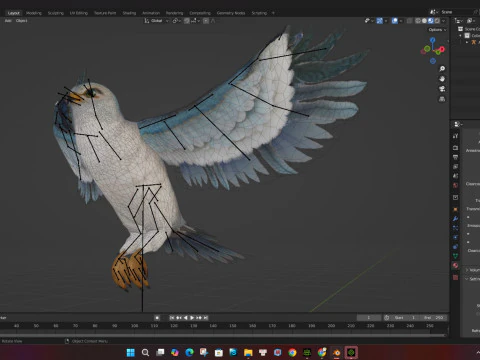Click the End frame 250 field

[434, 318]
